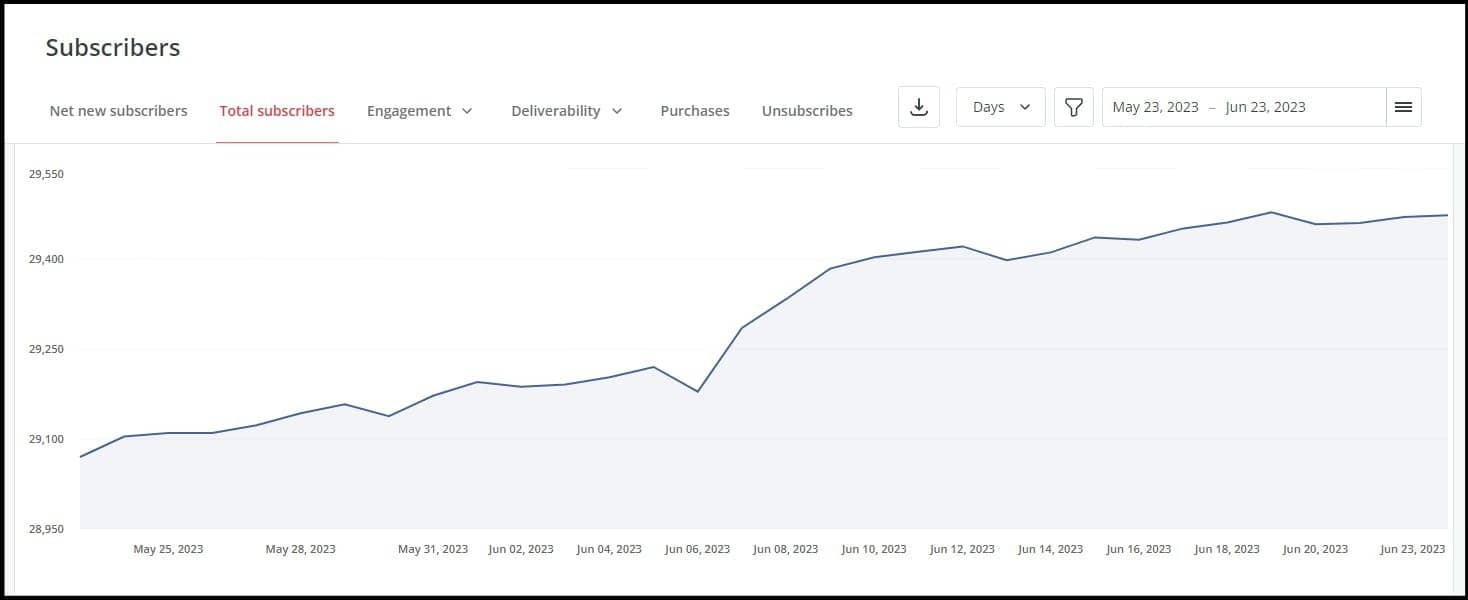Expand the Days interval dropdown
Image resolution: width=1468 pixels, height=600 pixels.
click(1000, 107)
